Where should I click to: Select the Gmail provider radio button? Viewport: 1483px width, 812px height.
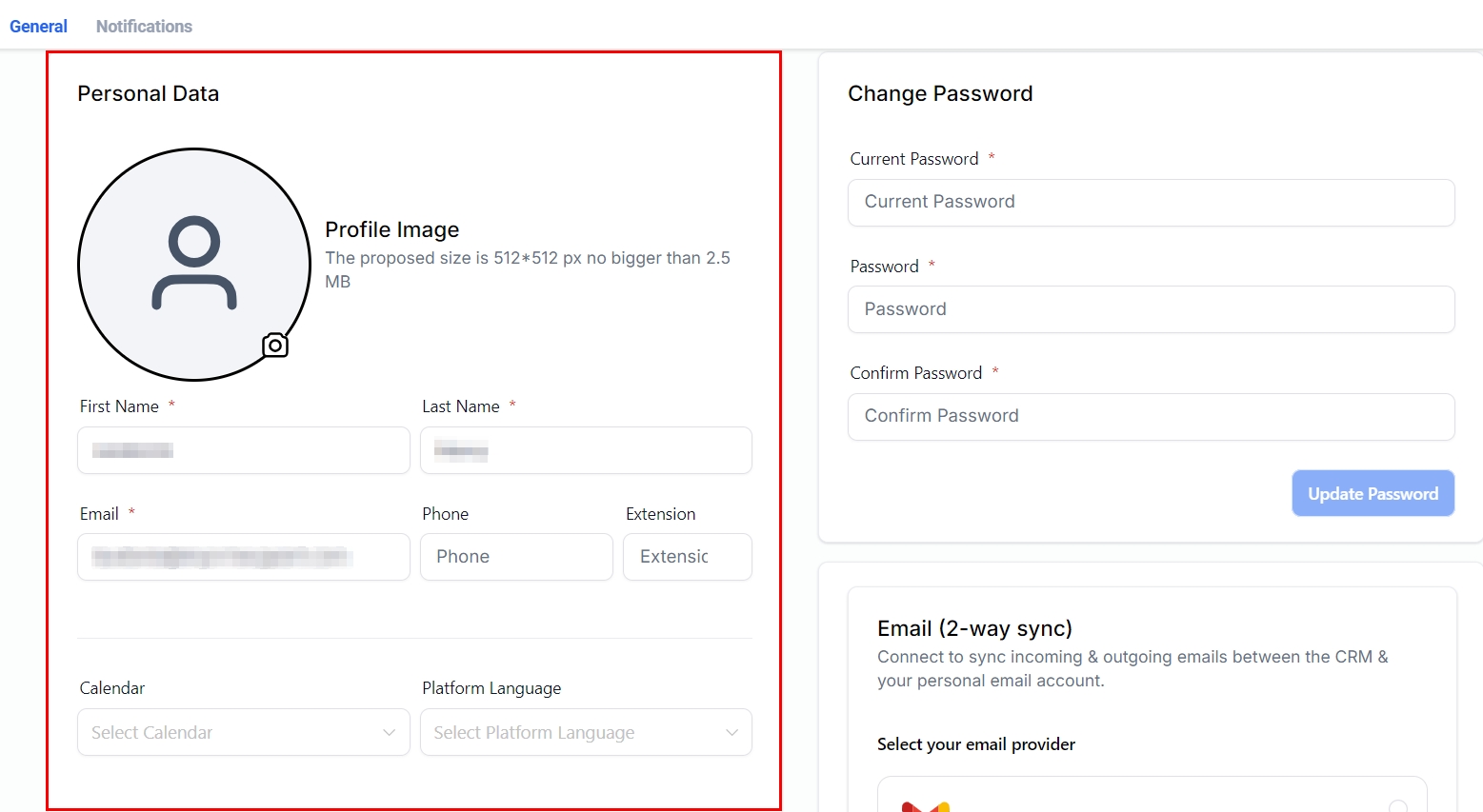(x=1397, y=807)
